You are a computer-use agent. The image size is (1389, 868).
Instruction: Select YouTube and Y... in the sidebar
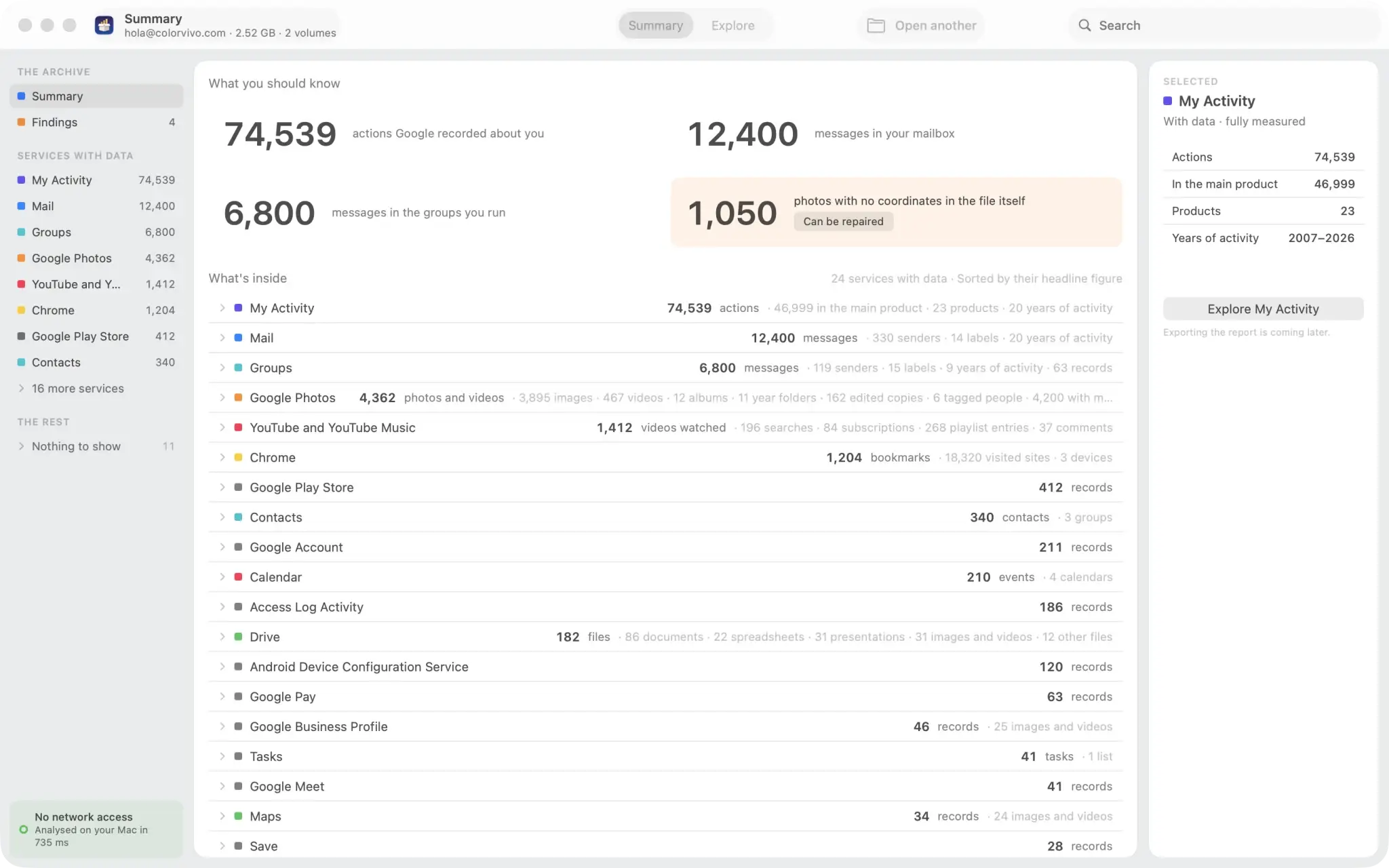pos(96,284)
